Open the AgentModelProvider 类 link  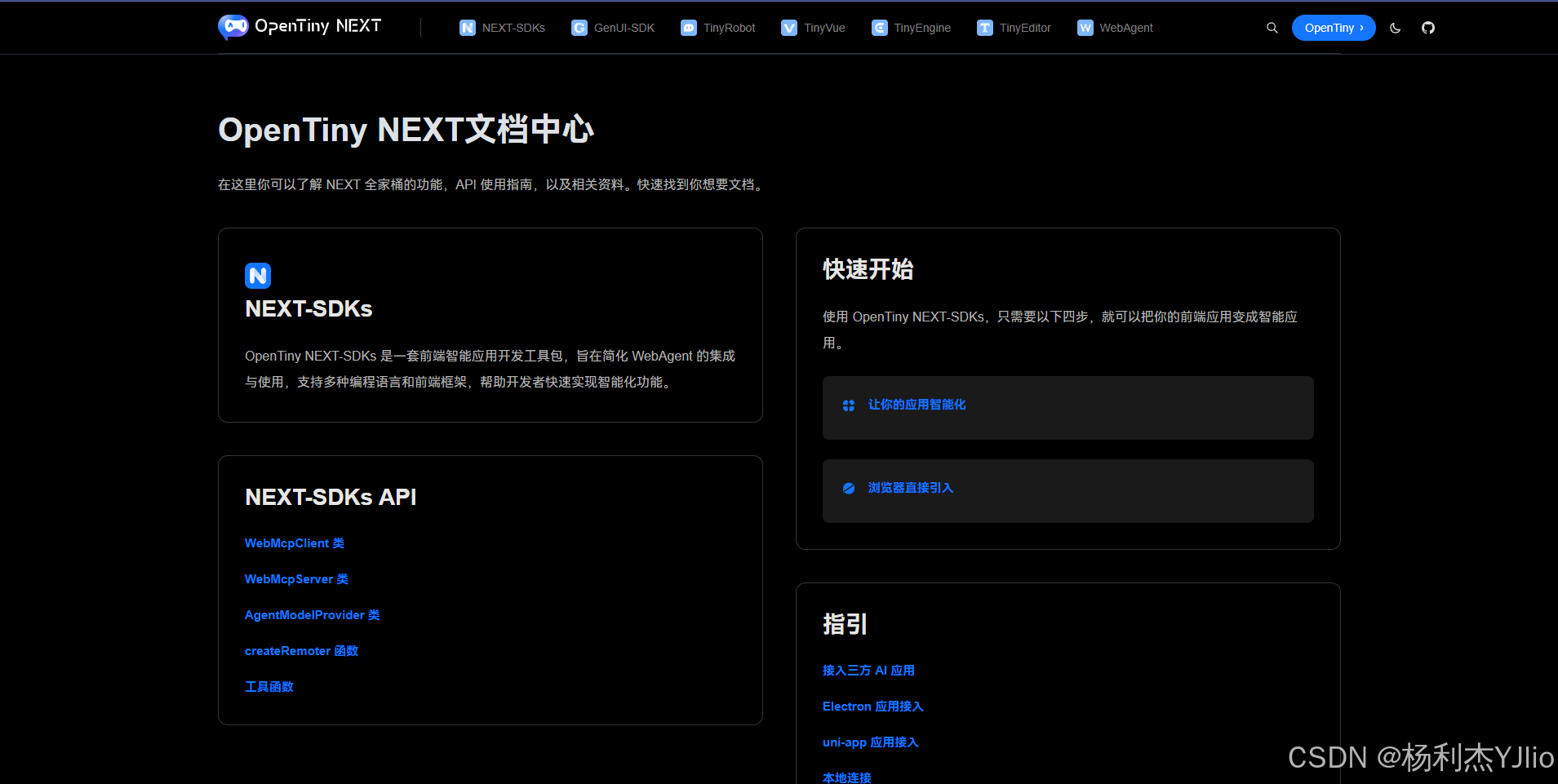point(313,615)
